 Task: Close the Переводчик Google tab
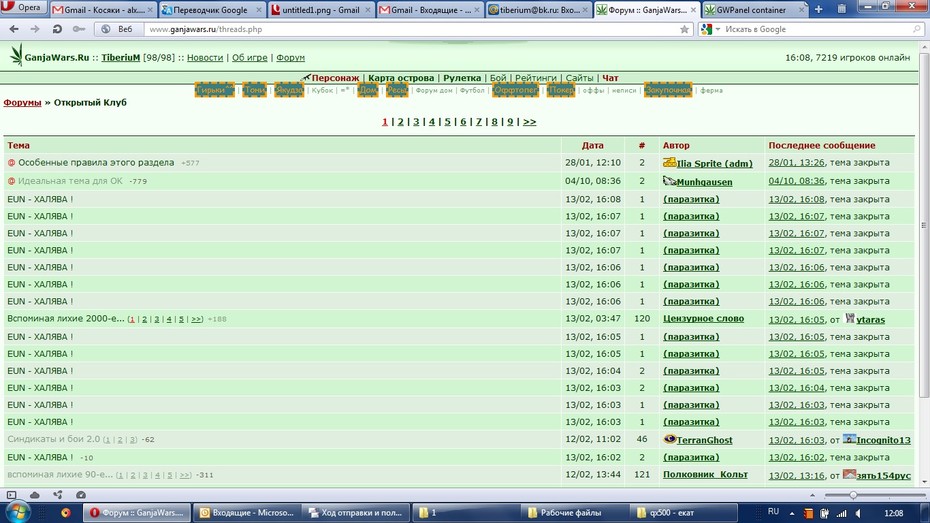pyautogui.click(x=259, y=10)
